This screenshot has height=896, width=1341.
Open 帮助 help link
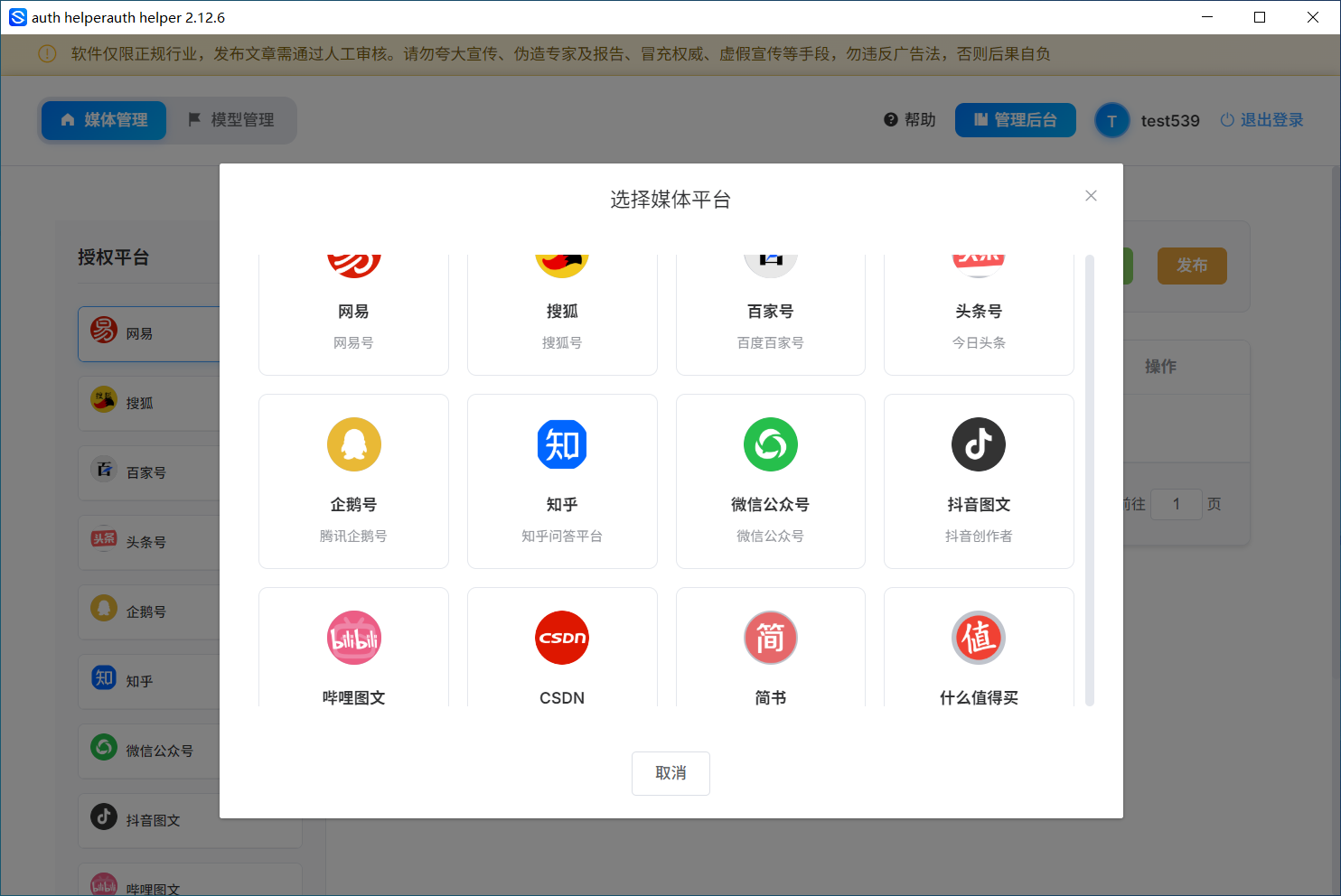[x=909, y=120]
